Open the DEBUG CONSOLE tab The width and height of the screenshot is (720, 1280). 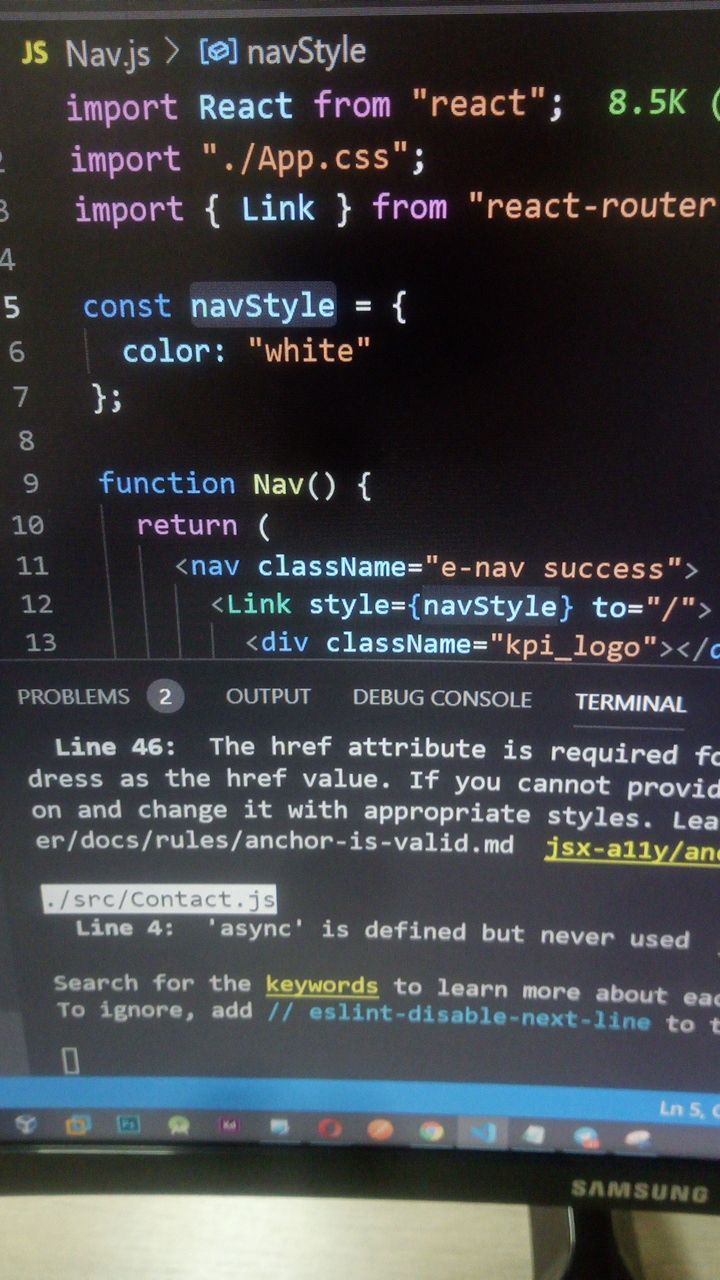tap(442, 699)
